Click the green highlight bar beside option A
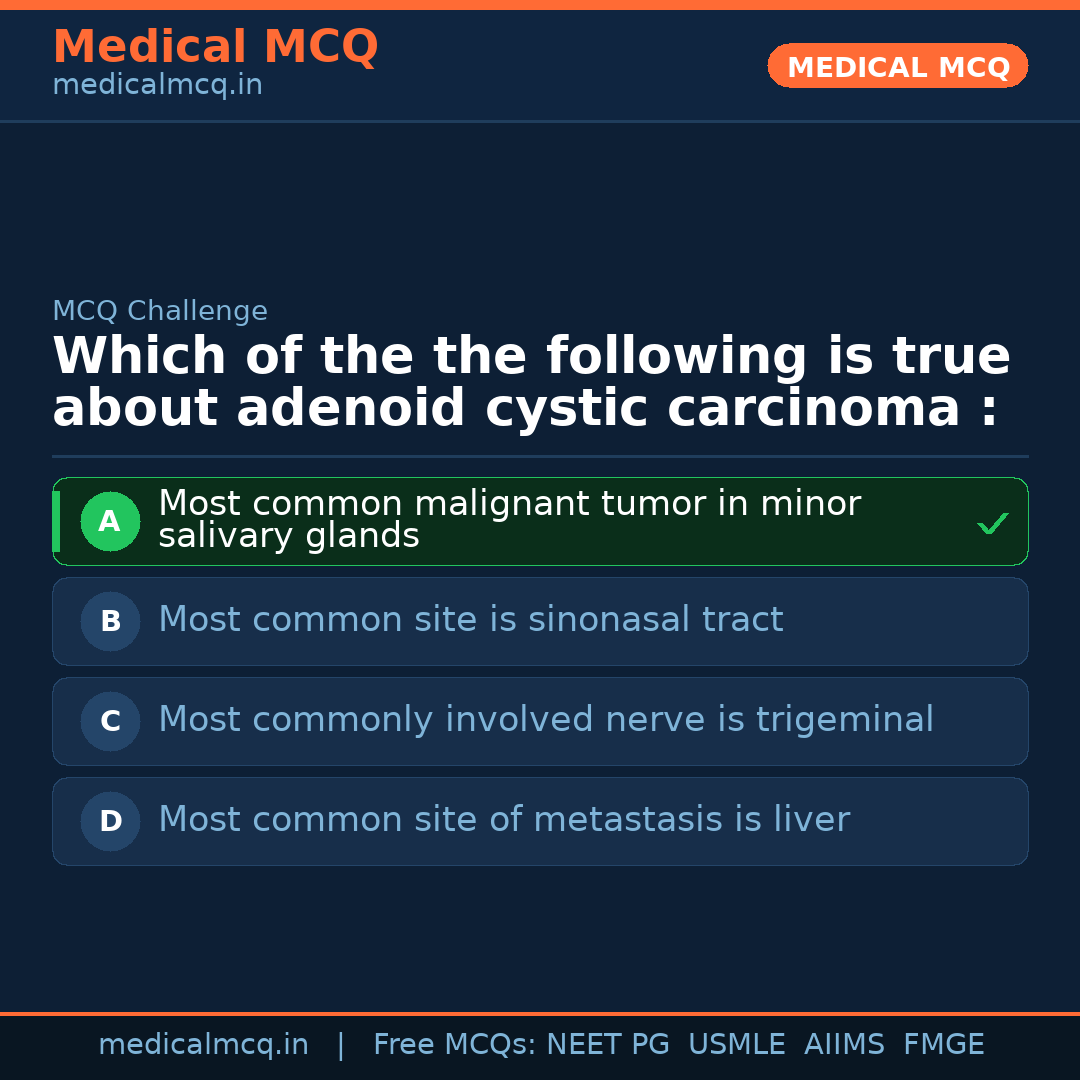 coord(55,521)
